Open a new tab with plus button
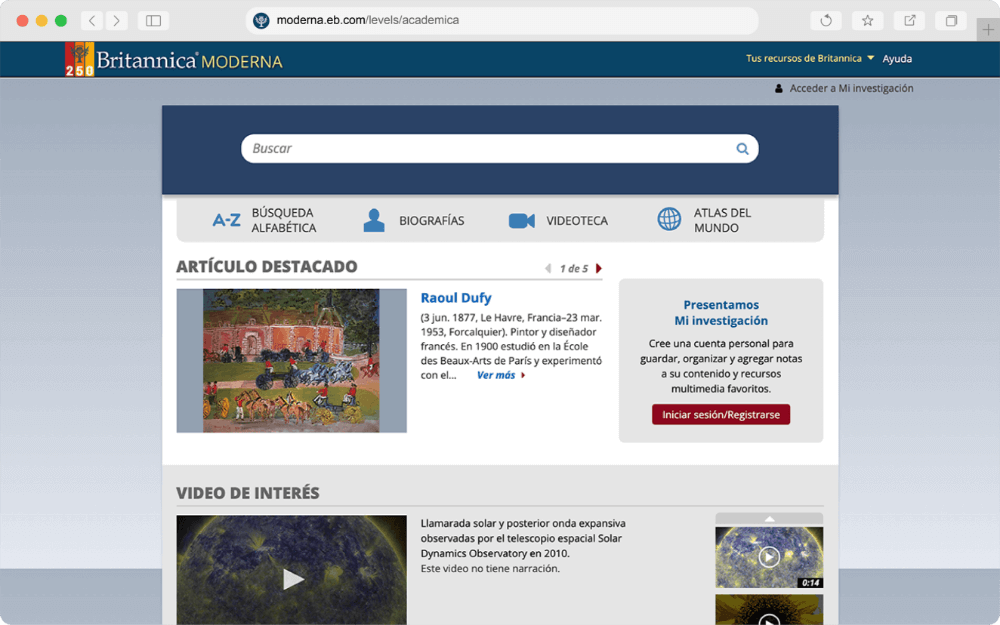The width and height of the screenshot is (1000, 625). [988, 29]
